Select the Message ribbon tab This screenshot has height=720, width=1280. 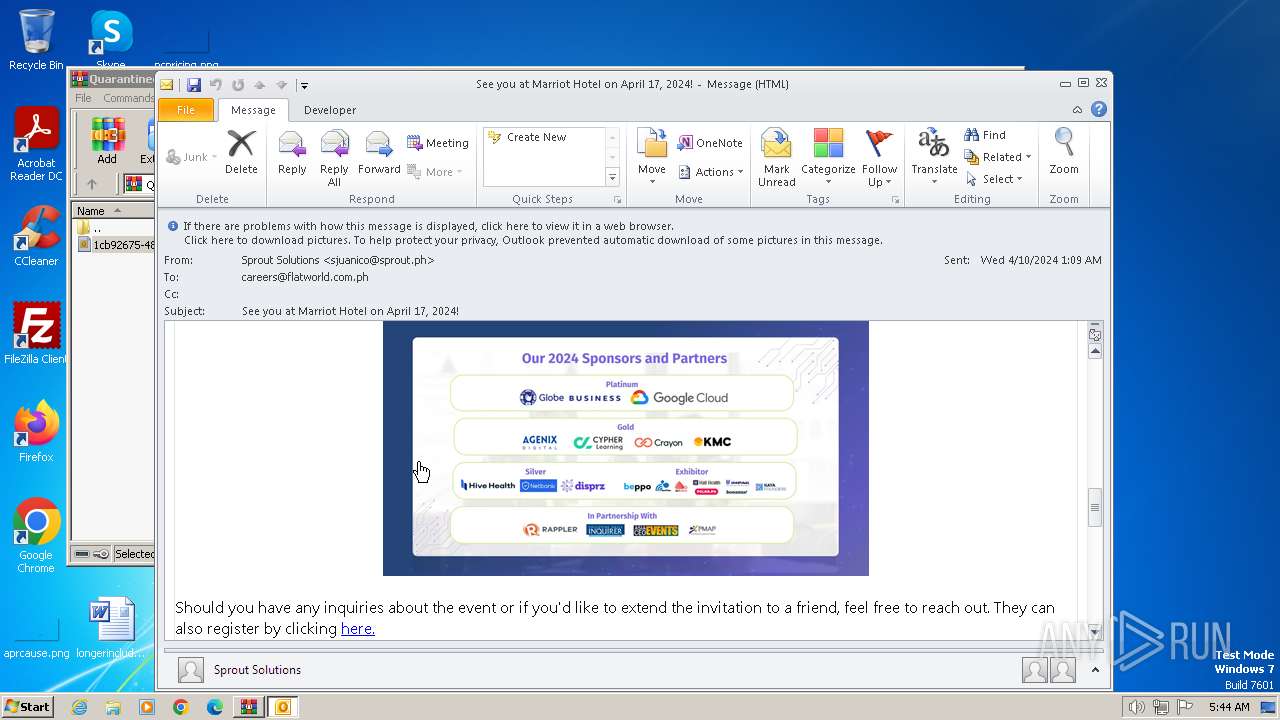point(253,110)
